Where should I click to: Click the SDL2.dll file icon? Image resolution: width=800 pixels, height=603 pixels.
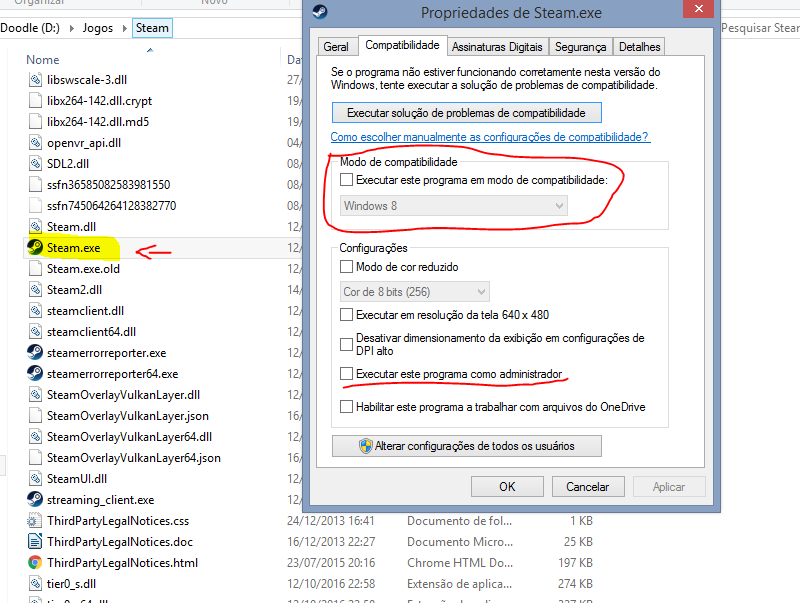tap(35, 164)
